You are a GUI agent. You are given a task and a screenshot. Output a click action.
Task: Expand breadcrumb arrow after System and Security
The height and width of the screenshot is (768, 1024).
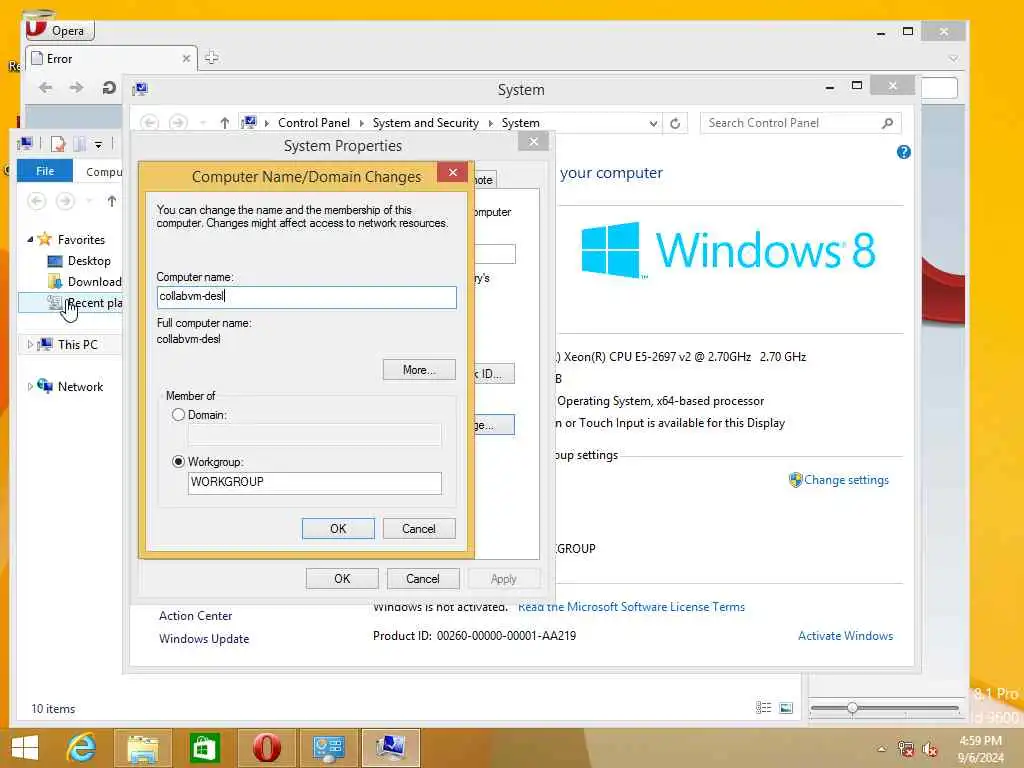[490, 123]
